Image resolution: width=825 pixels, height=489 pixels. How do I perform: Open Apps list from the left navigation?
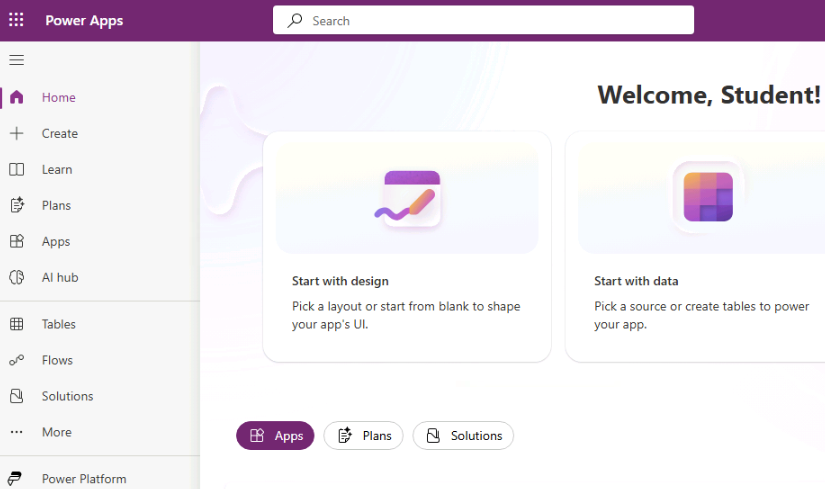(x=100, y=241)
